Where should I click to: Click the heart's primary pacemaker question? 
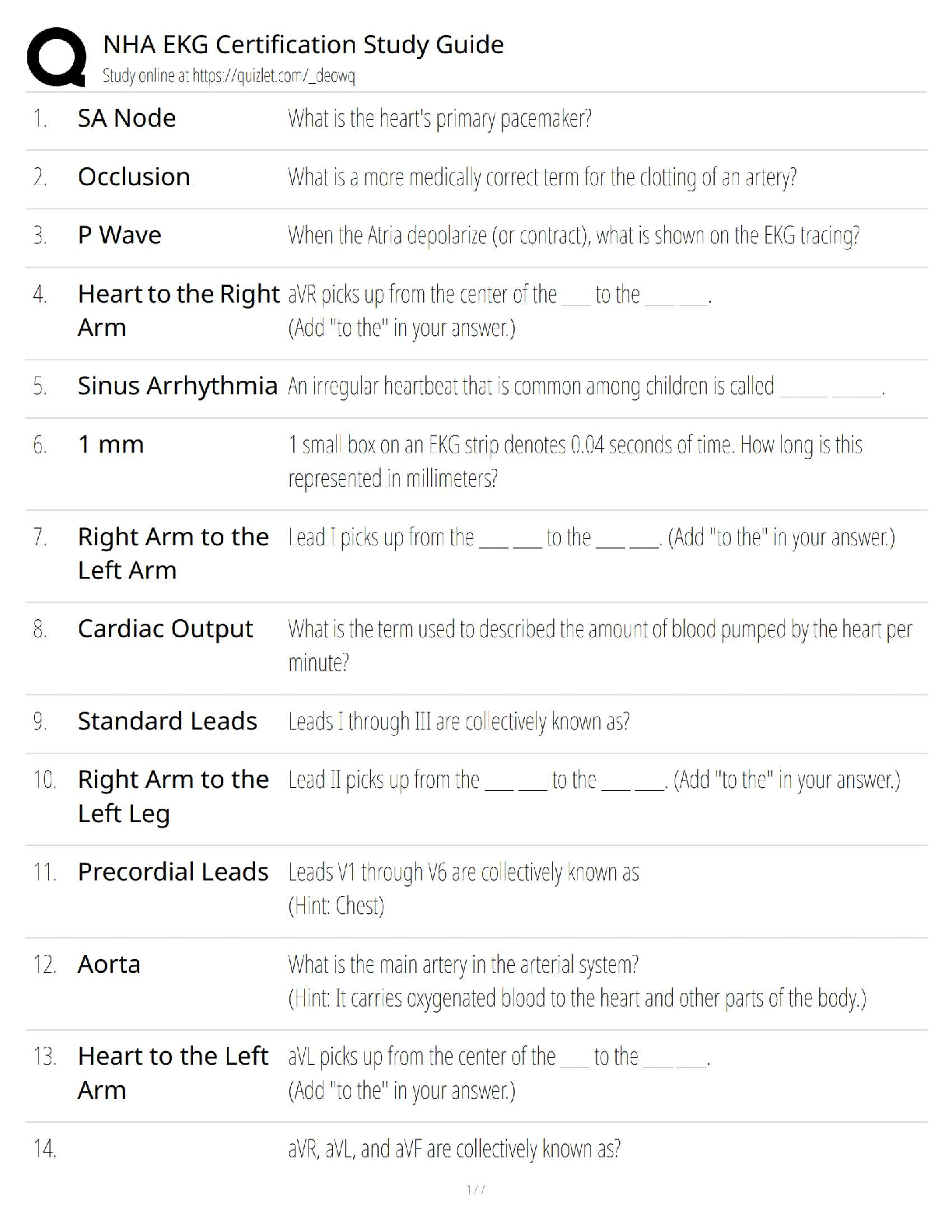click(439, 118)
